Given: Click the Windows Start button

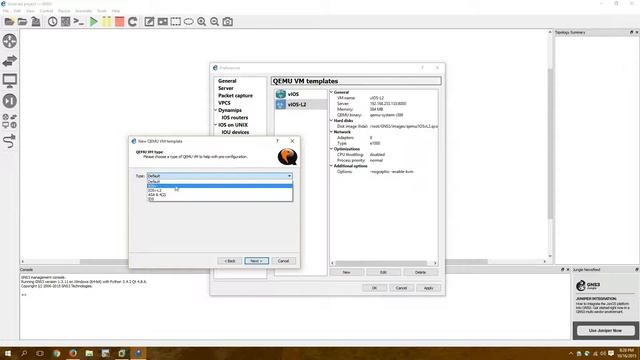Looking at the screenshot, I should (x=7, y=353).
